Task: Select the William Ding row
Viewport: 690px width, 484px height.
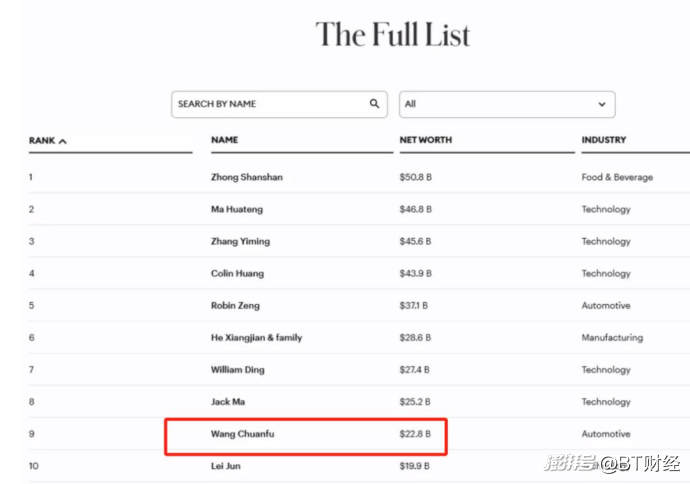Action: pyautogui.click(x=238, y=369)
